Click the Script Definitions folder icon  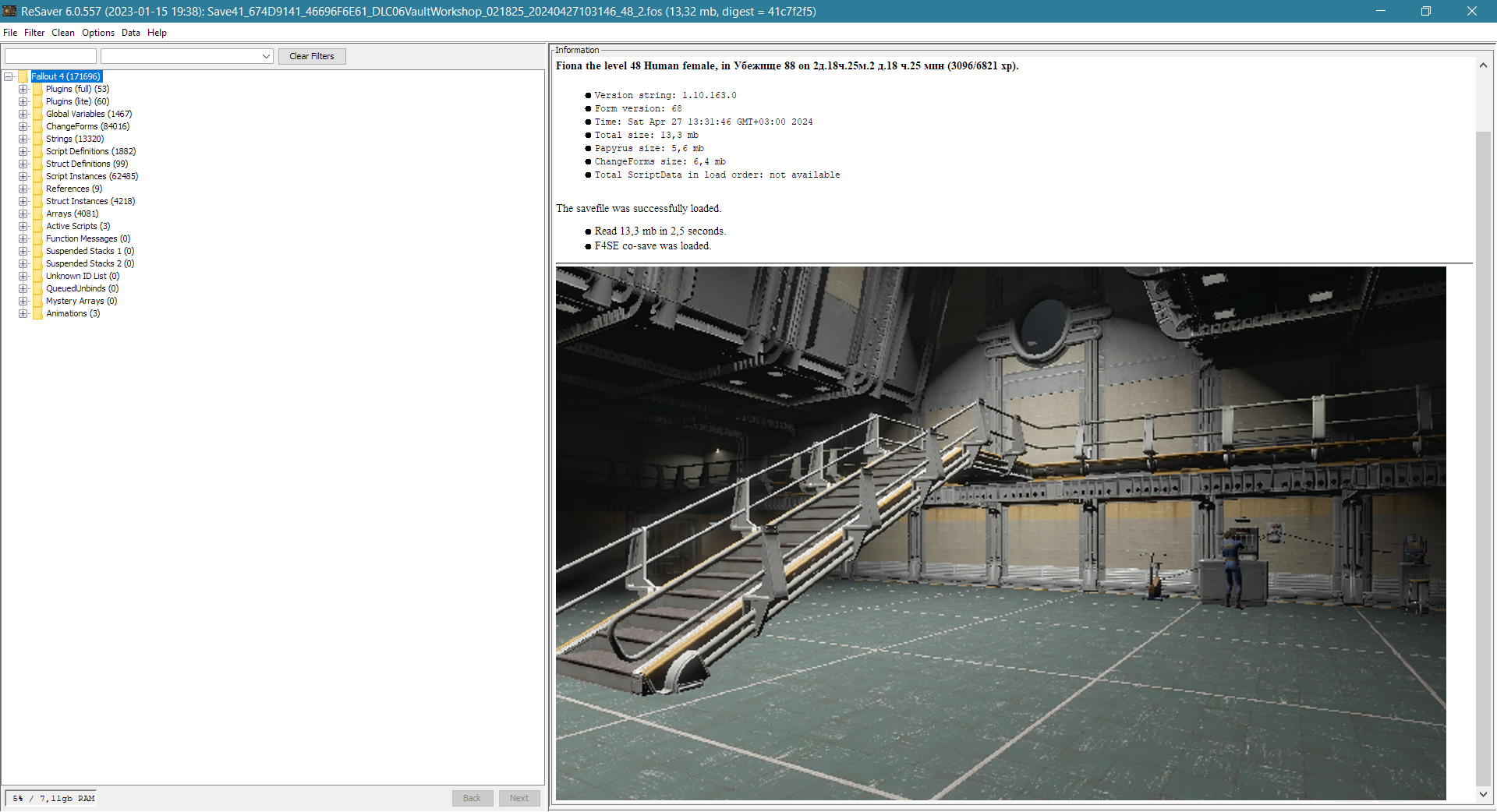(37, 151)
